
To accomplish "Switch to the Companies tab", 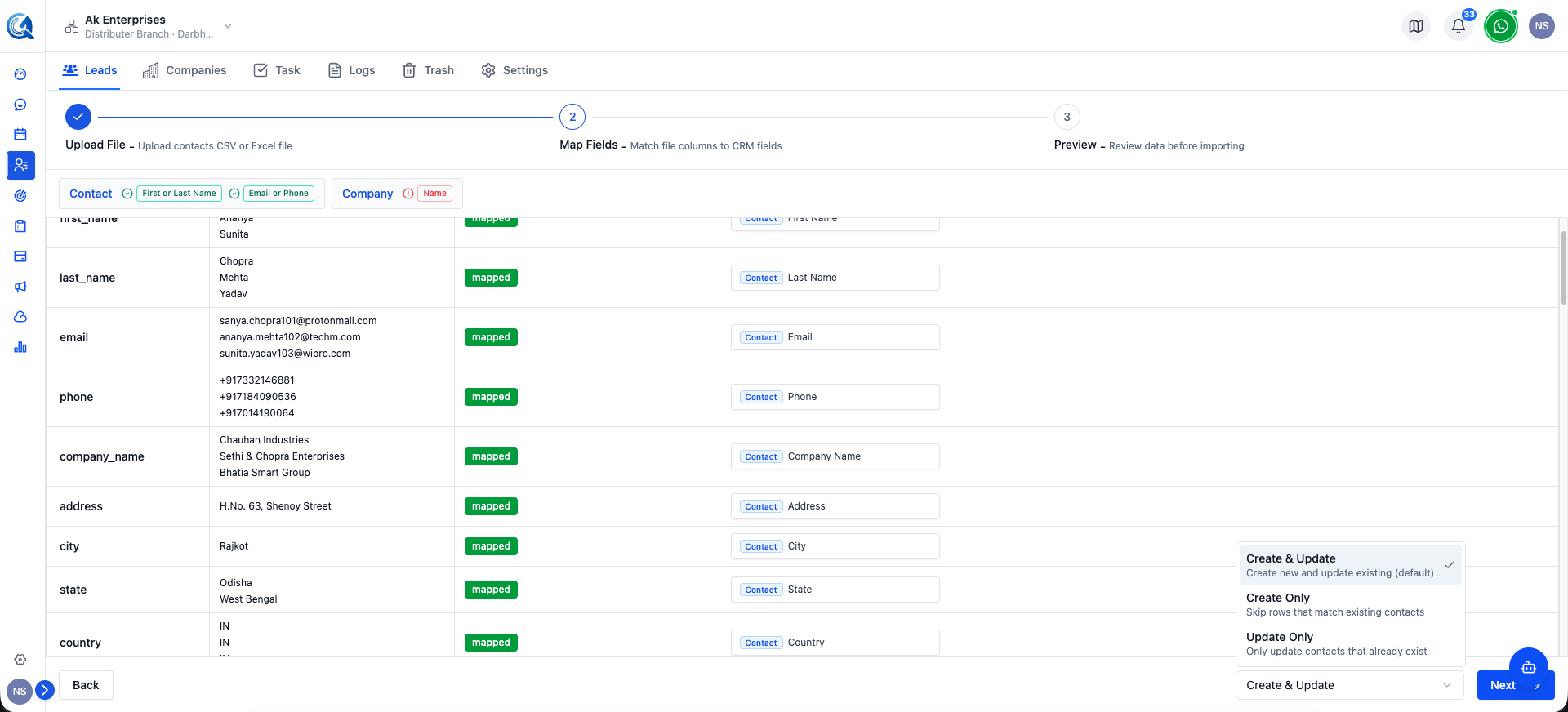I will pyautogui.click(x=185, y=70).
